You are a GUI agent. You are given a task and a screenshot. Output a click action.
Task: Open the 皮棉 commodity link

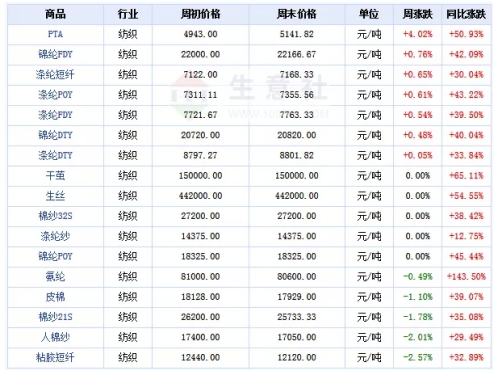point(55,297)
